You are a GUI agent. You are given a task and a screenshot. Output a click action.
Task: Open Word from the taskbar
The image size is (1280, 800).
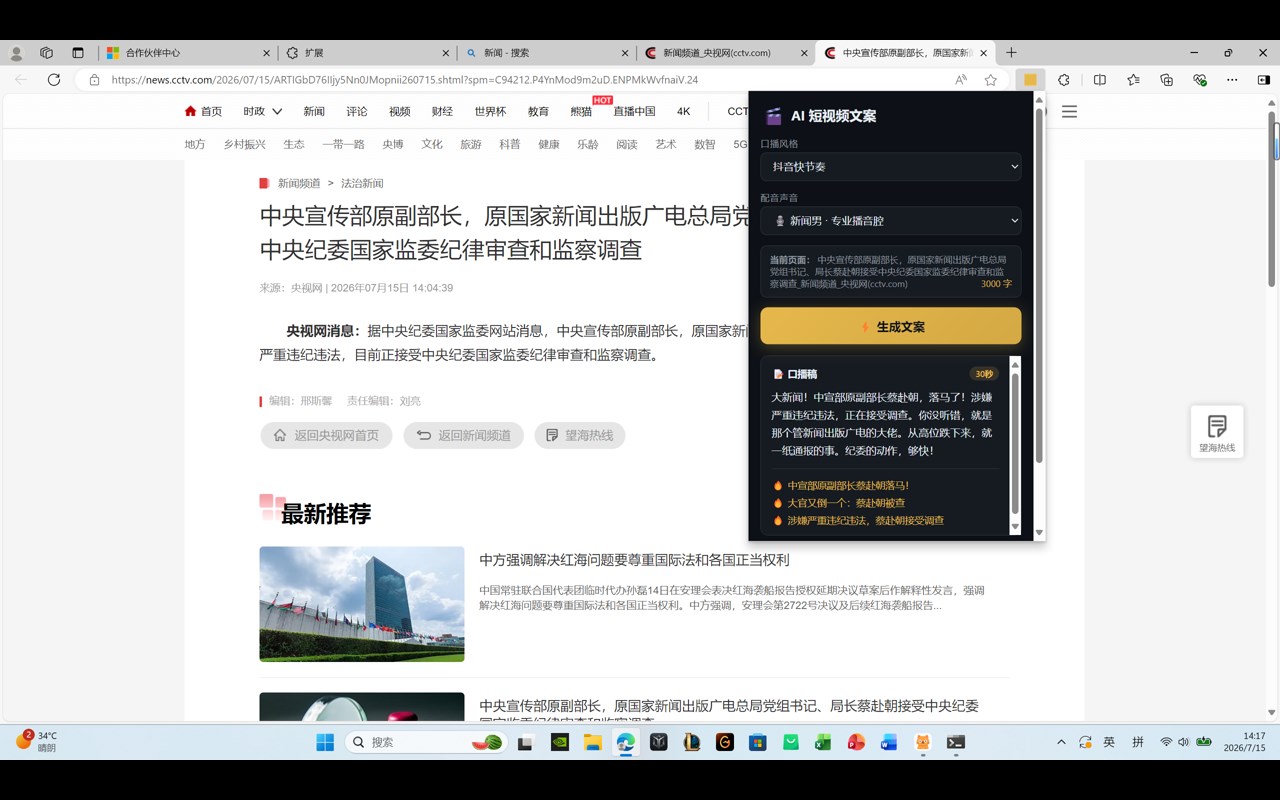tap(889, 742)
